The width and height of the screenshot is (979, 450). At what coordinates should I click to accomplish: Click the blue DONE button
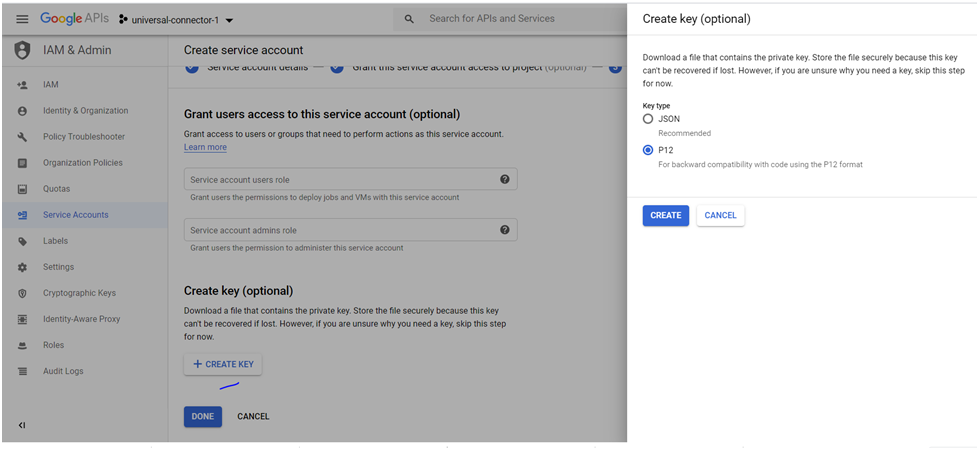[x=203, y=416]
